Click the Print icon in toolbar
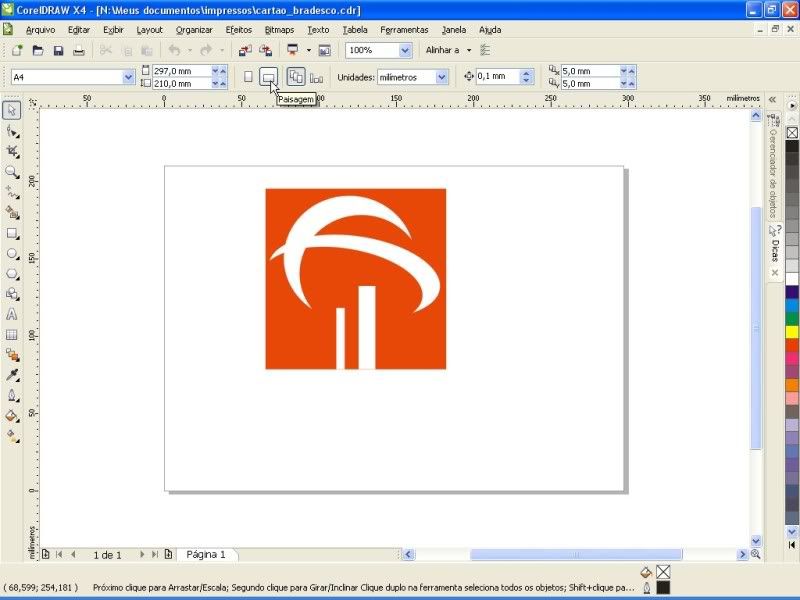Viewport: 800px width, 600px height. (79, 50)
